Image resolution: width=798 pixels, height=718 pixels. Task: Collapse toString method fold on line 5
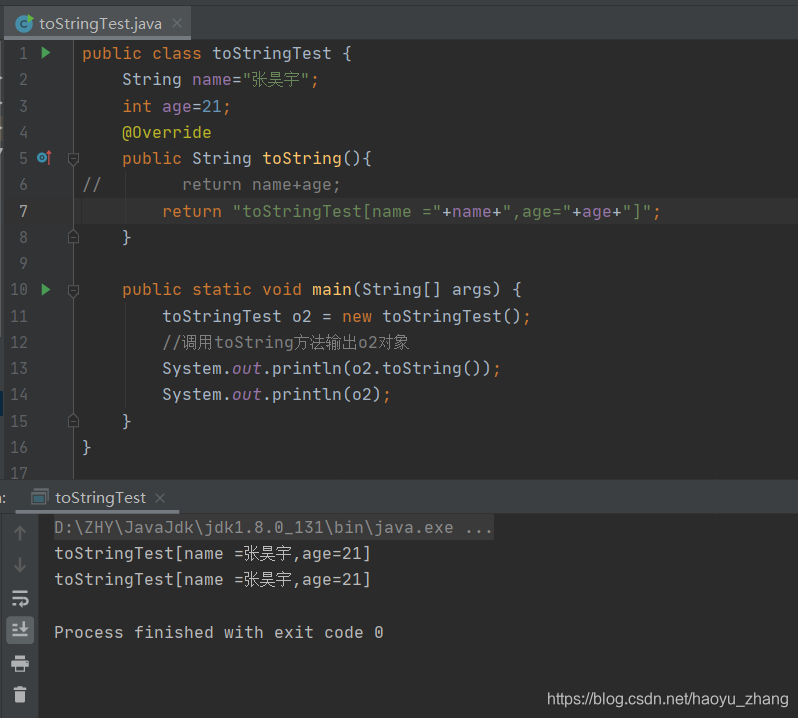coord(73,159)
